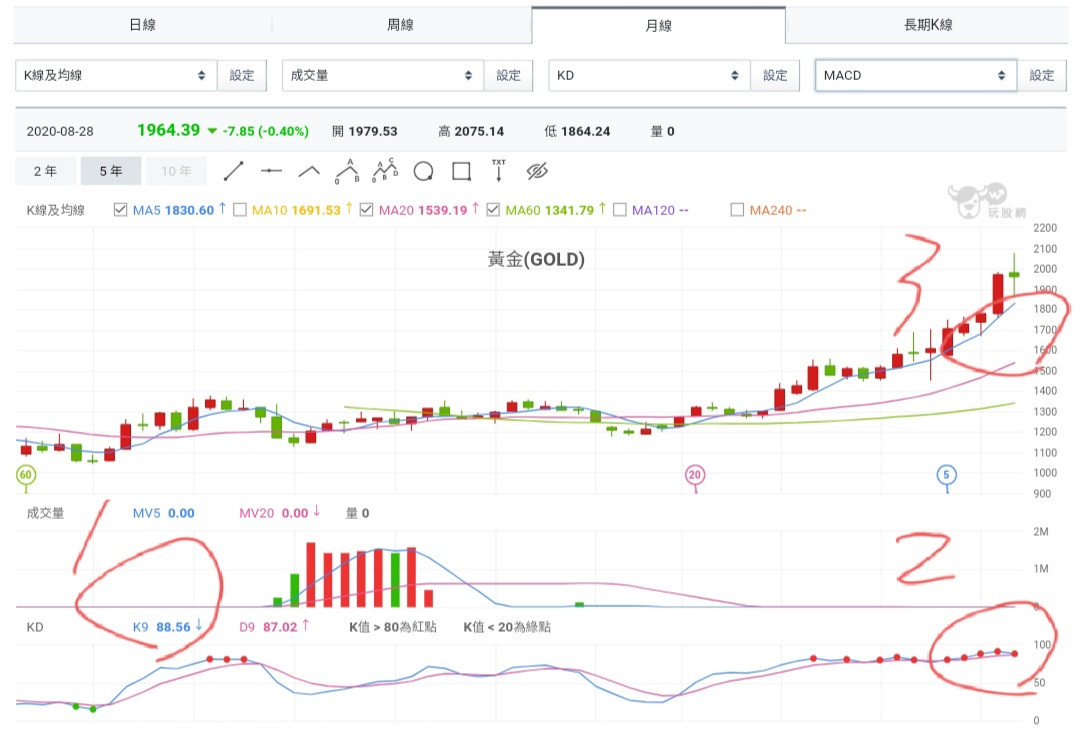1080x730 pixels.
Task: Select the trend line drawing tool
Action: [233, 171]
